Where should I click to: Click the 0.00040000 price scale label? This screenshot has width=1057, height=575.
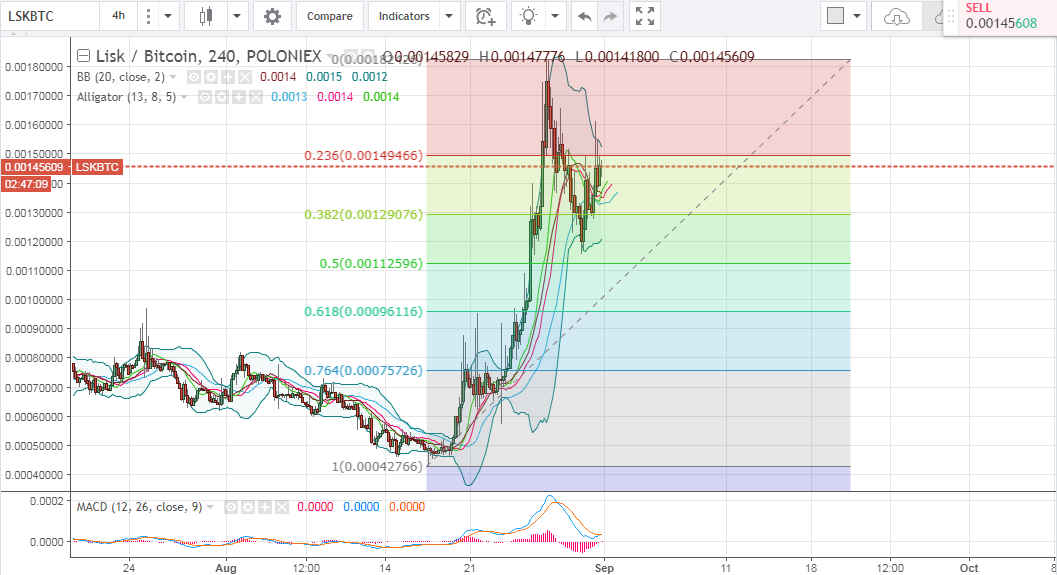tap(34, 475)
